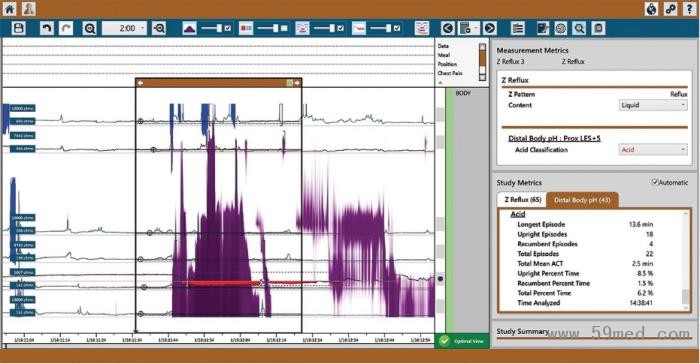Viewport: 700px width, 364px height.
Task: Click the Distal Body pH : Prox LES+5 link
Action: pos(554,138)
